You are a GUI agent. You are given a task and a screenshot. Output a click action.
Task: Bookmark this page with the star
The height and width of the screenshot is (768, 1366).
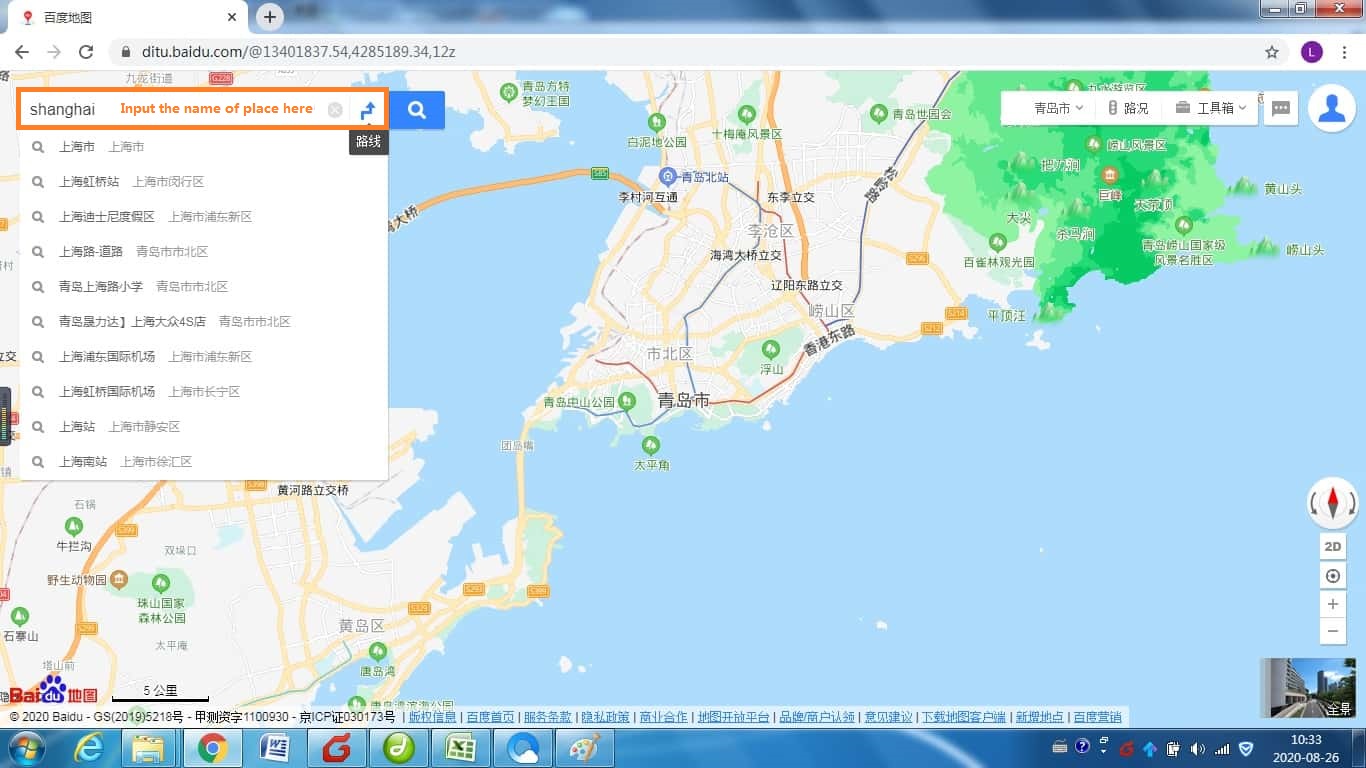point(1272,52)
